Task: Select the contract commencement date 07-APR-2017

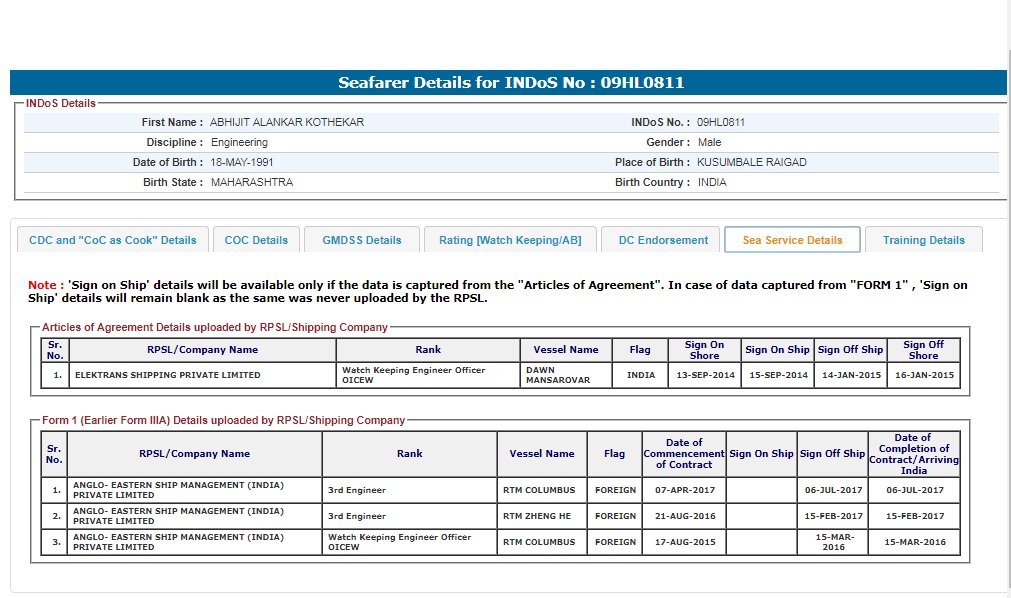Action: 684,490
